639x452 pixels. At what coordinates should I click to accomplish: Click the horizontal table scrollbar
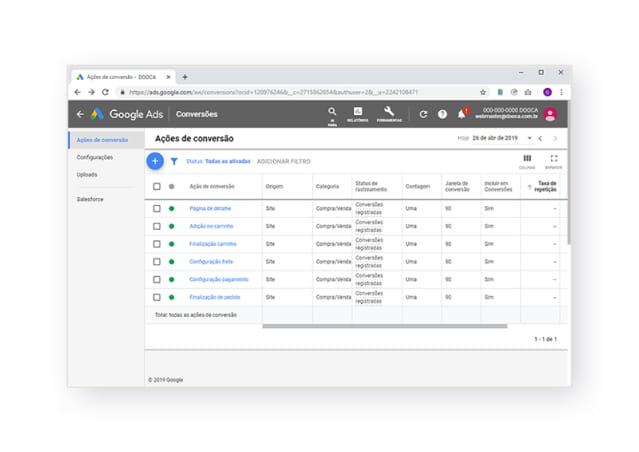pos(385,326)
